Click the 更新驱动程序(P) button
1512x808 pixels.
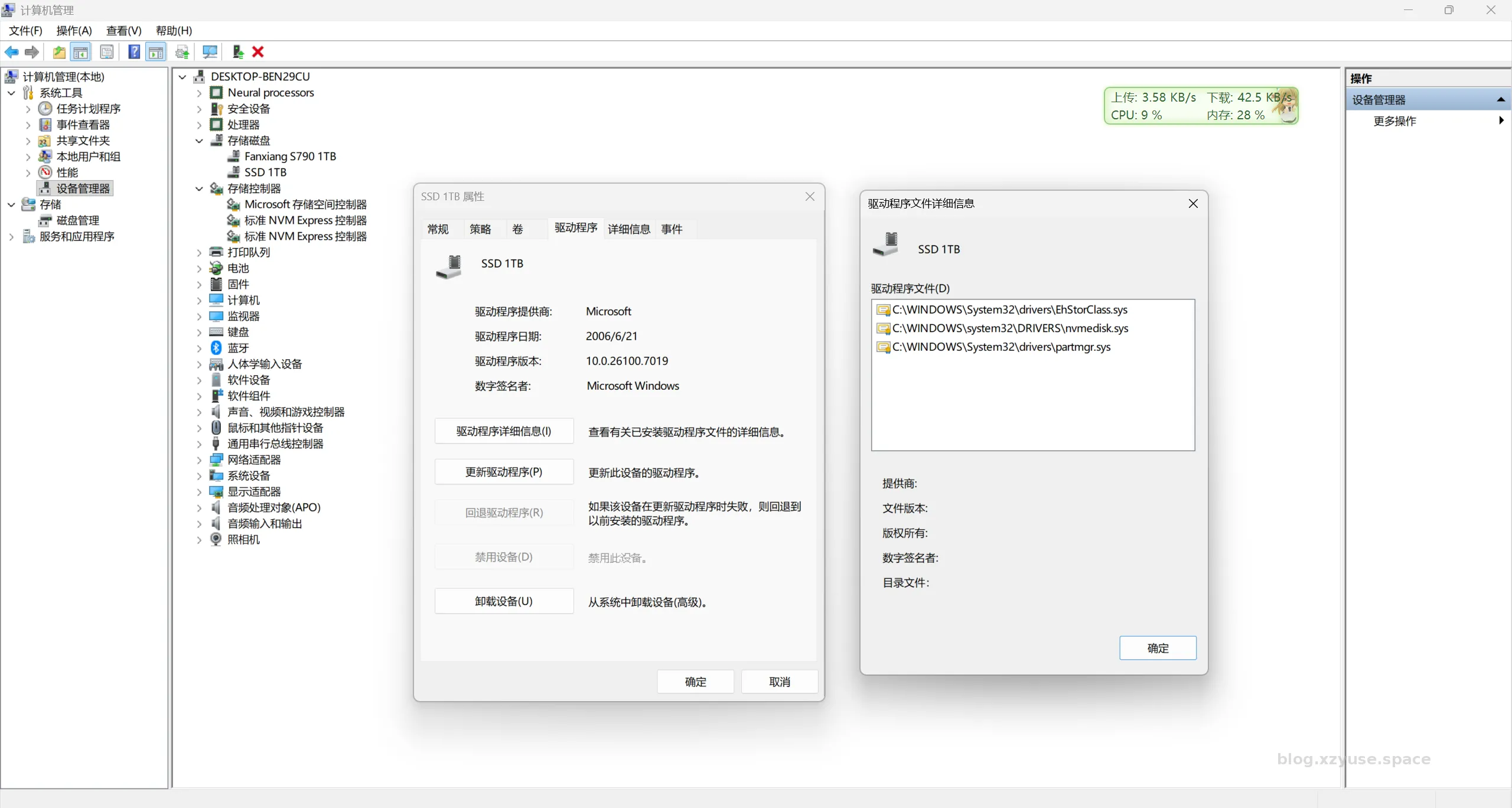click(504, 472)
